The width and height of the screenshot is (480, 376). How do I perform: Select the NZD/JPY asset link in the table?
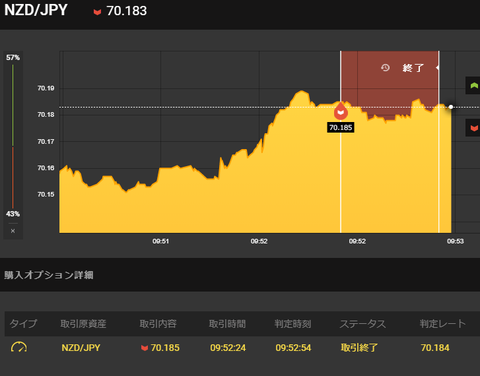tap(81, 348)
